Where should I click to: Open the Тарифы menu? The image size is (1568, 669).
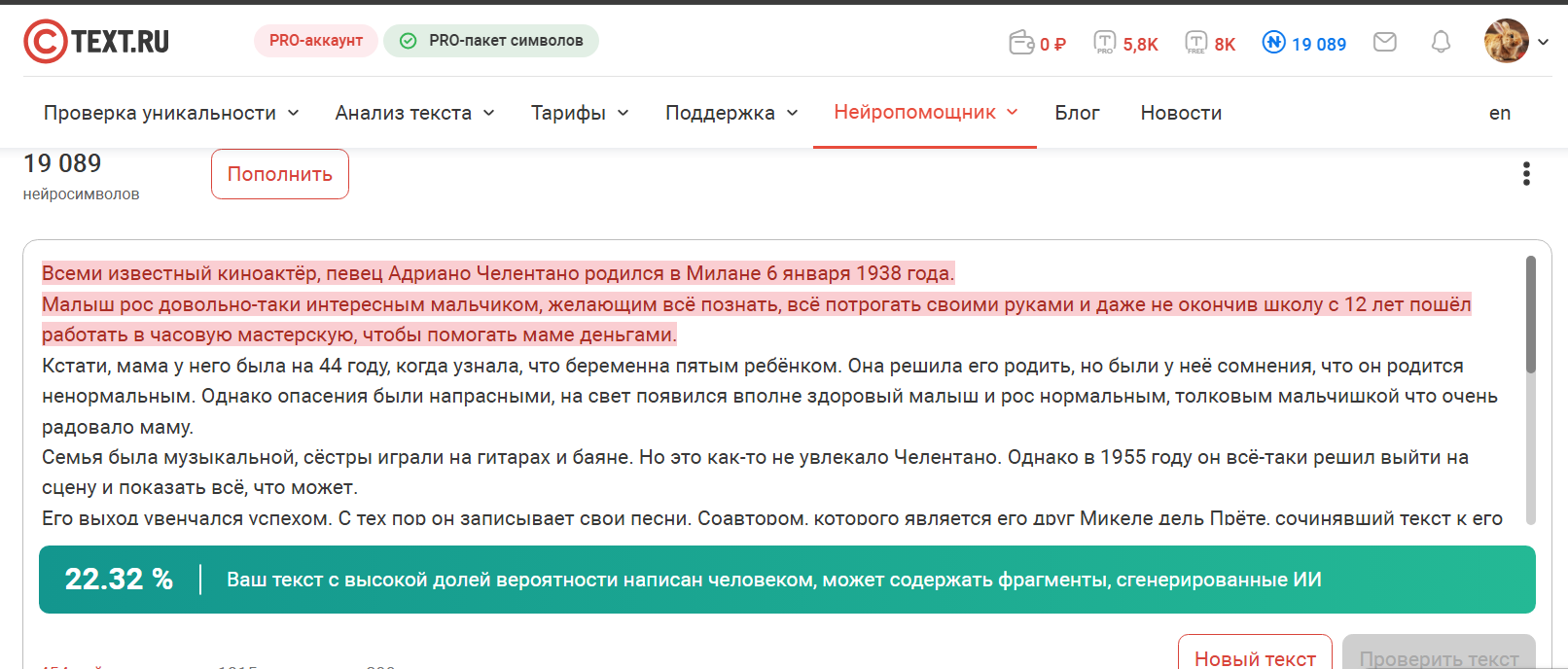point(580,113)
